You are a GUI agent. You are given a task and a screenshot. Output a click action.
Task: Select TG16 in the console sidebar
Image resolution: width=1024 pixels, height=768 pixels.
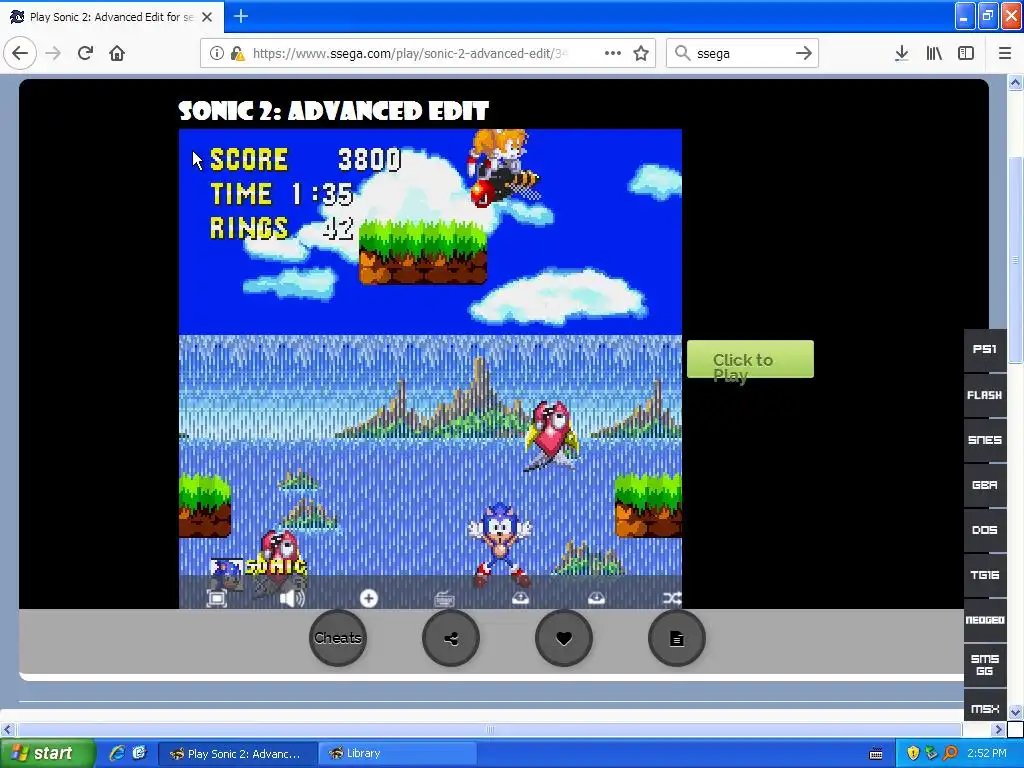pyautogui.click(x=985, y=575)
